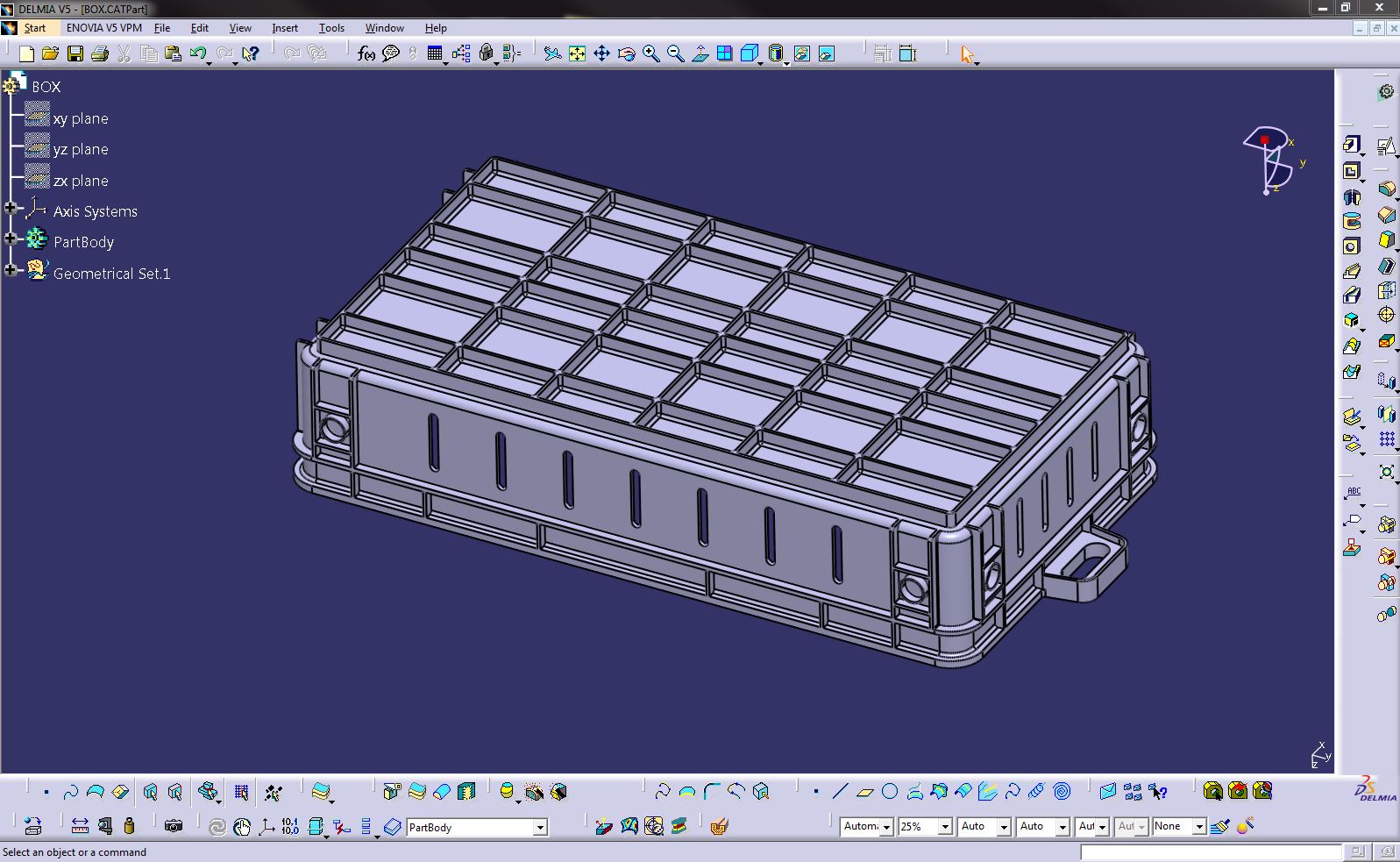Activate Fly mode airplane icon
Viewport: 1400px width, 862px height.
pyautogui.click(x=552, y=54)
